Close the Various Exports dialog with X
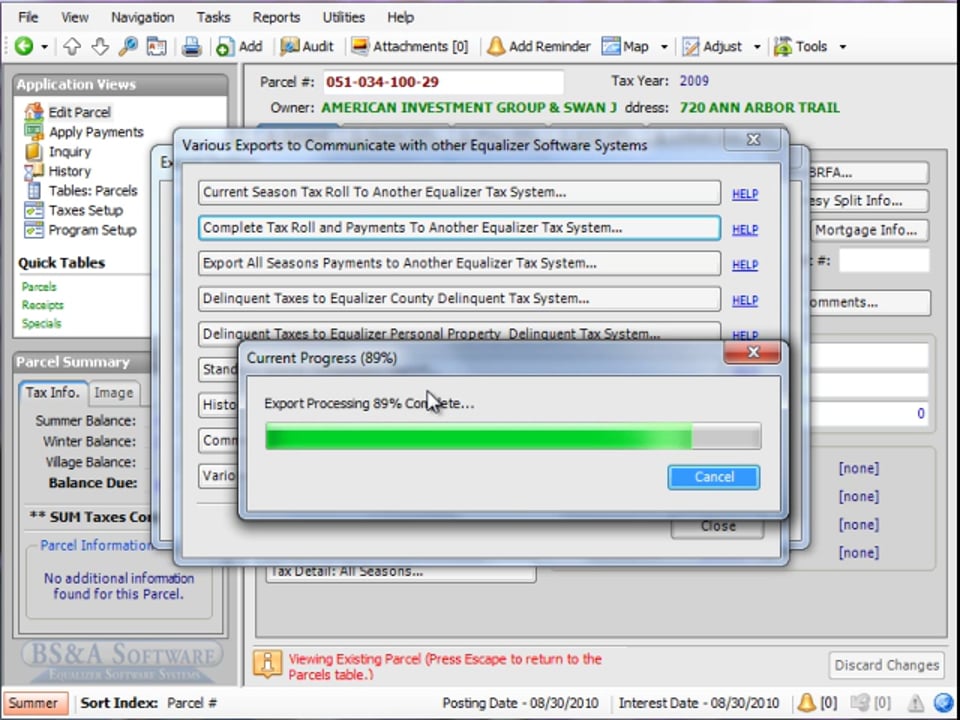This screenshot has width=960, height=720. 754,140
